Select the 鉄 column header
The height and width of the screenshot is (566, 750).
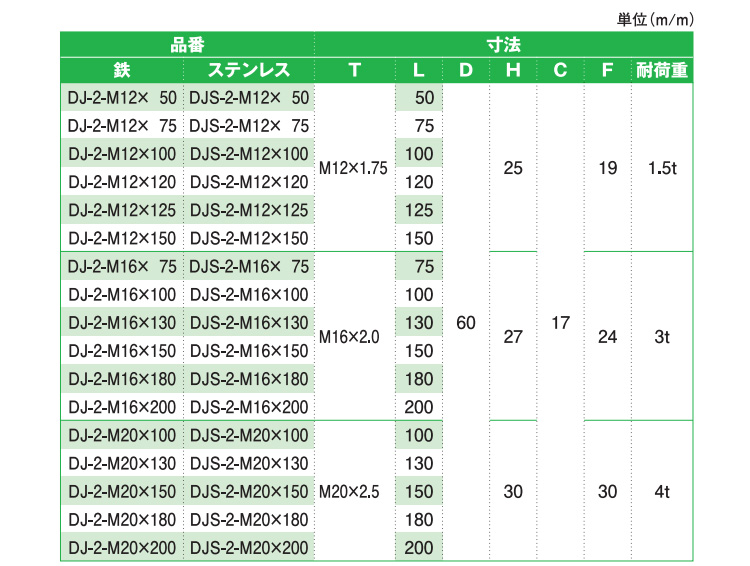pos(122,70)
